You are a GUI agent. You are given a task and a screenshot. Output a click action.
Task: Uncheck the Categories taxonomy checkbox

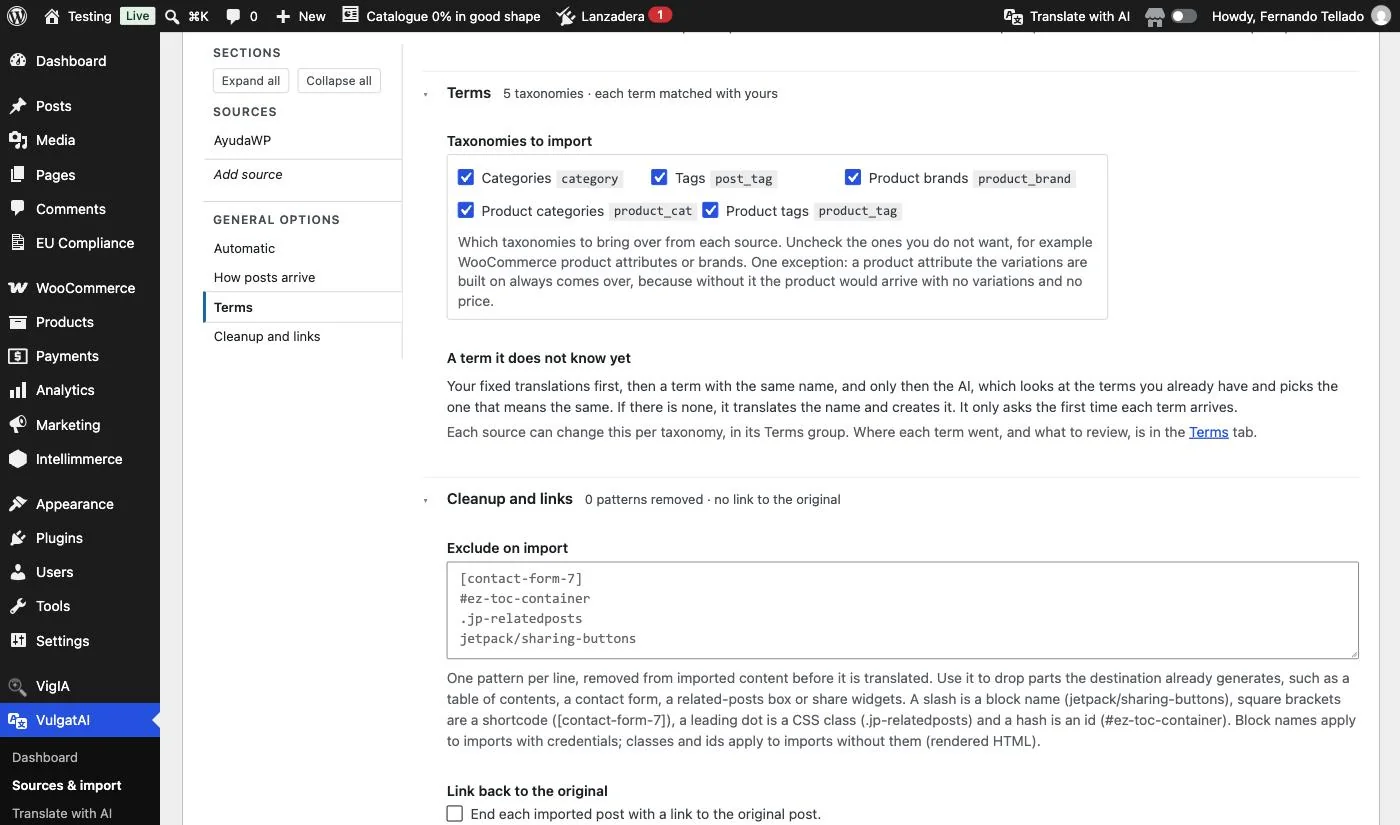(x=466, y=178)
